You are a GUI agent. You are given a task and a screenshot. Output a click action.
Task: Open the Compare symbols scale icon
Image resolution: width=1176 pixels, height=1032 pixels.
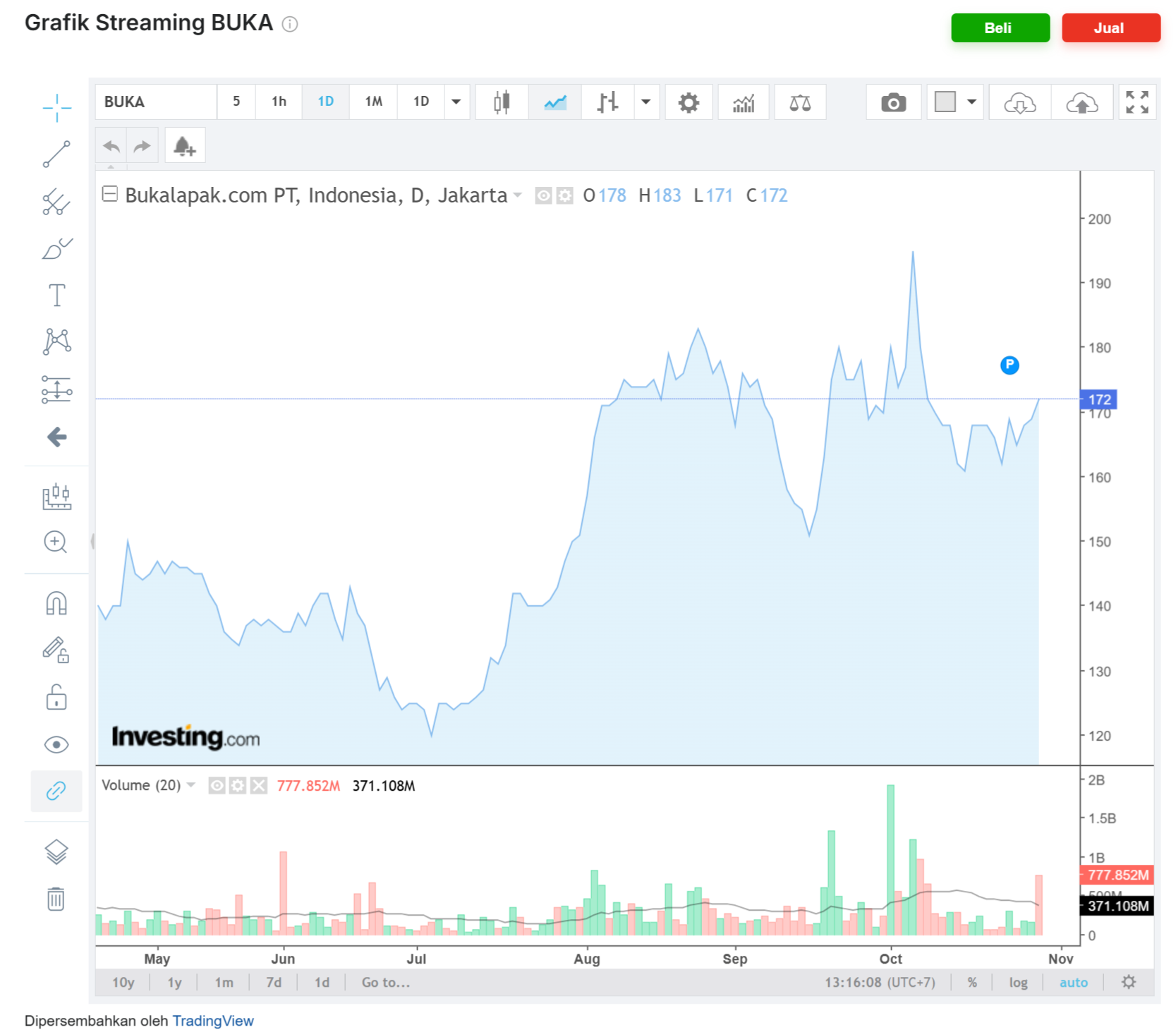pos(799,103)
